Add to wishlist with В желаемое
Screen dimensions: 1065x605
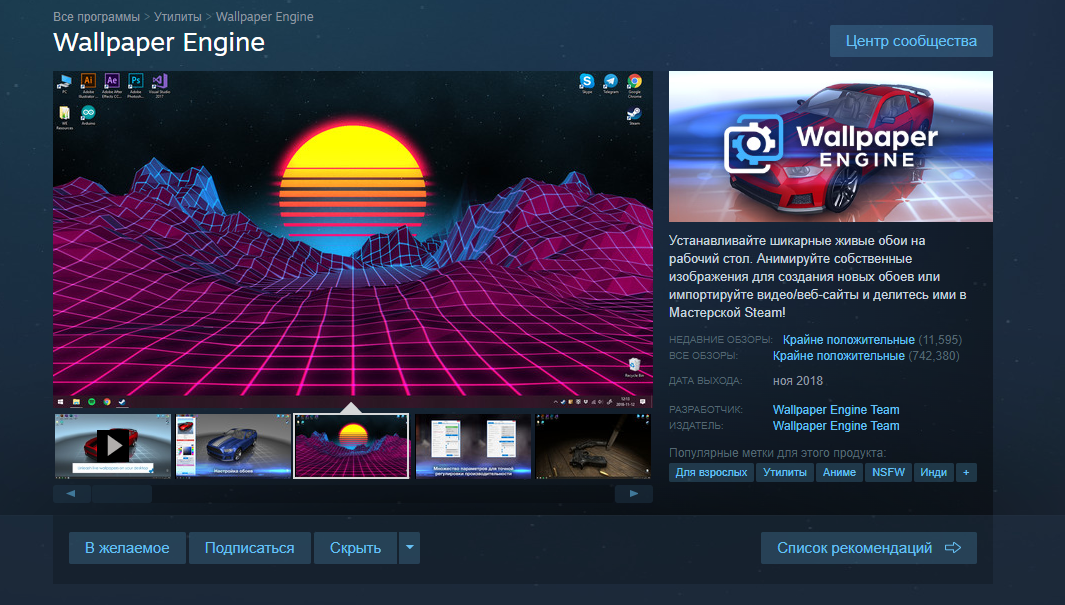pos(127,548)
